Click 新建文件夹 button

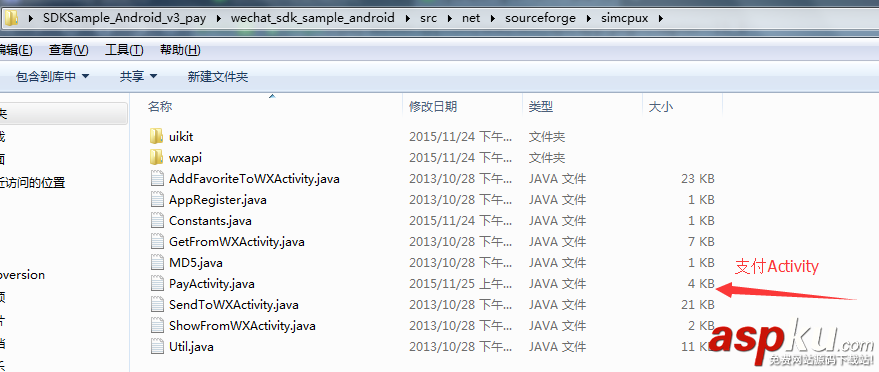[x=218, y=76]
